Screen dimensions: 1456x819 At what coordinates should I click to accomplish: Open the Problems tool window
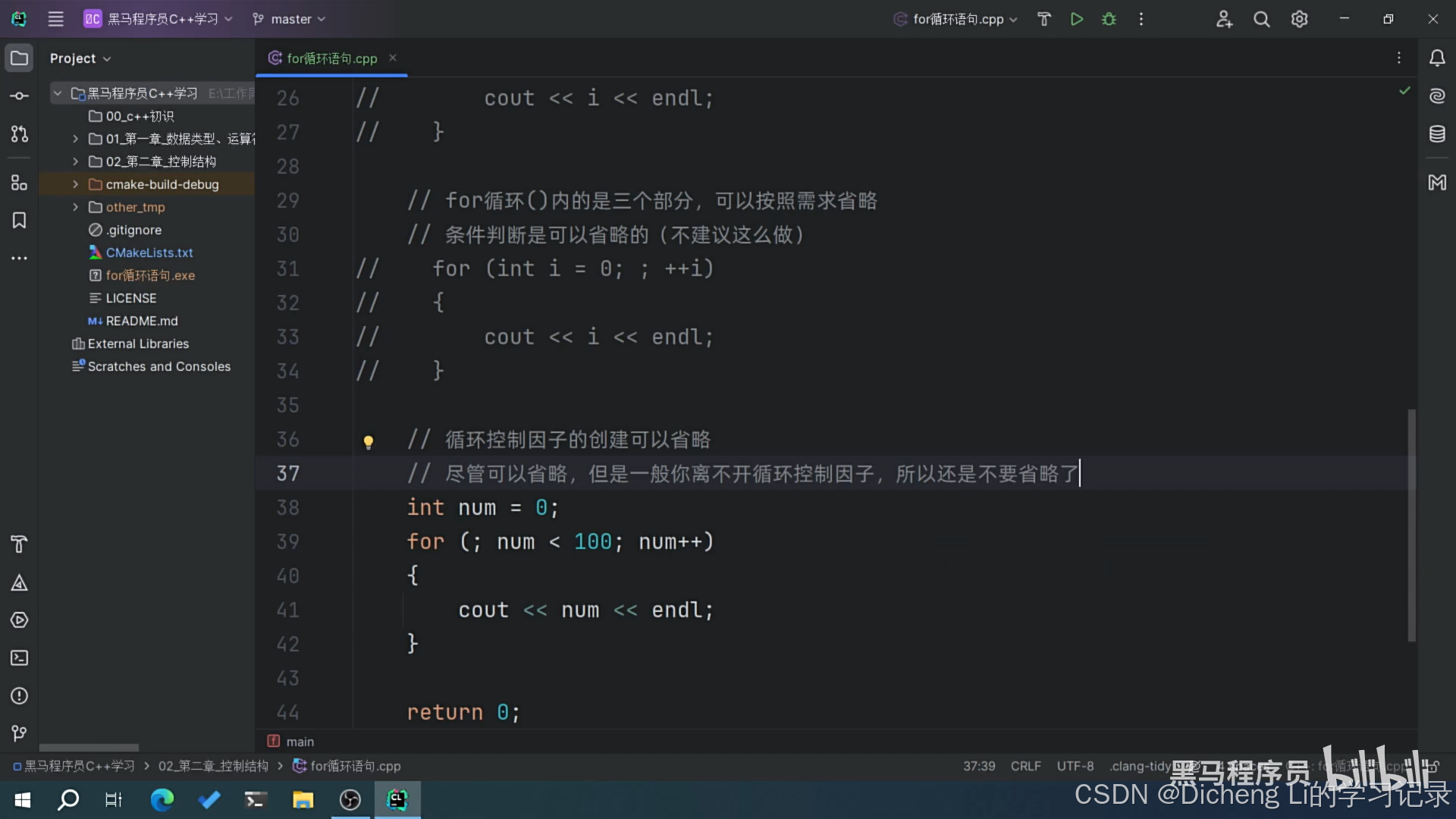pyautogui.click(x=19, y=696)
